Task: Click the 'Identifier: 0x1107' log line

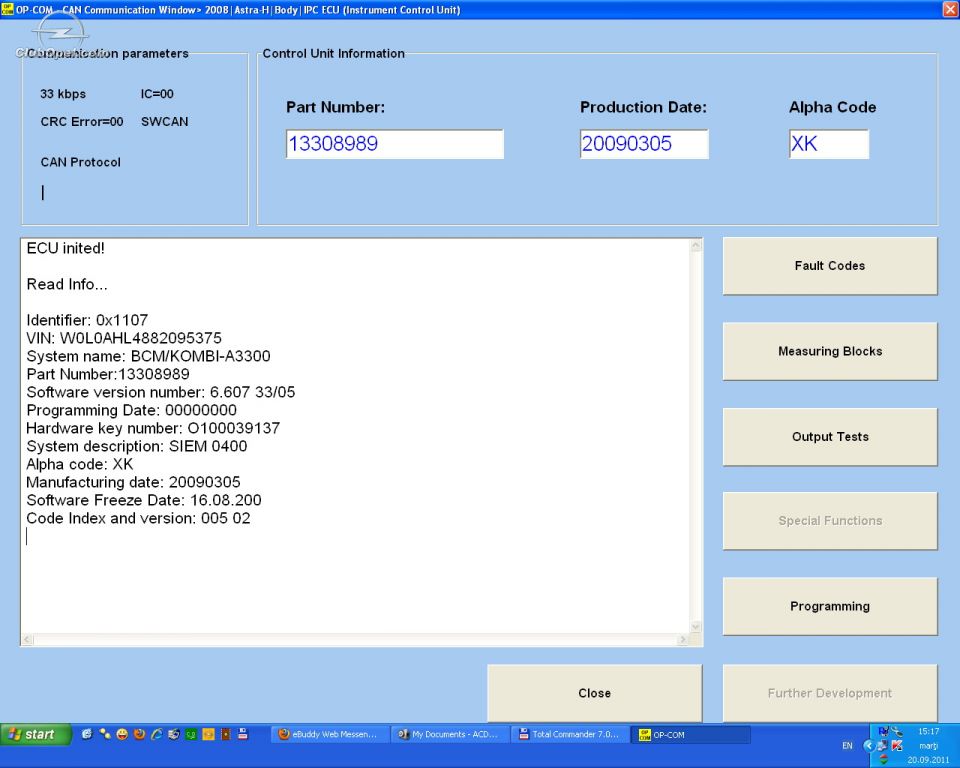Action: pyautogui.click(x=87, y=320)
